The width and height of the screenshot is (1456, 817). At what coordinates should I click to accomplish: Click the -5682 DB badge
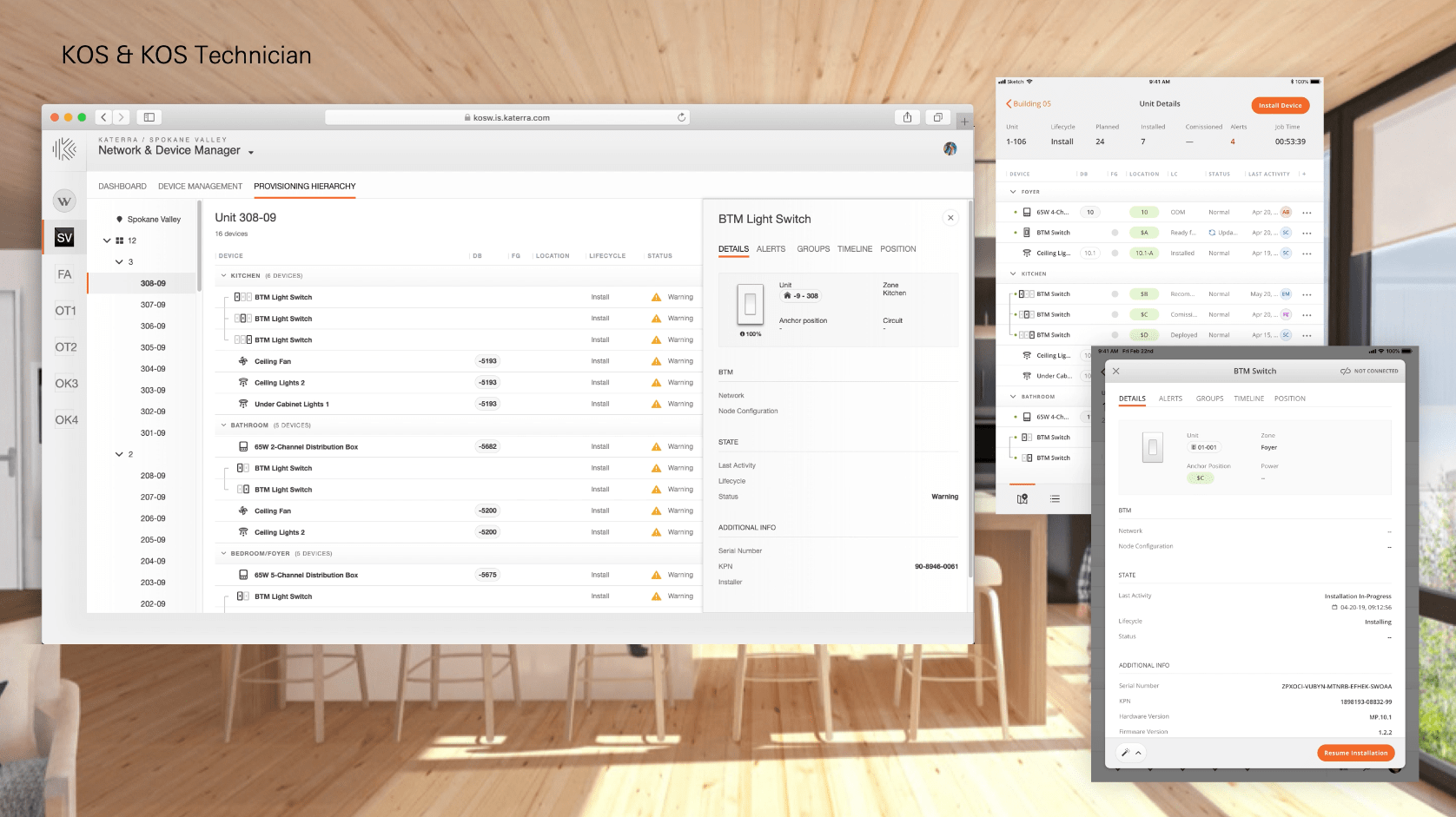click(488, 447)
